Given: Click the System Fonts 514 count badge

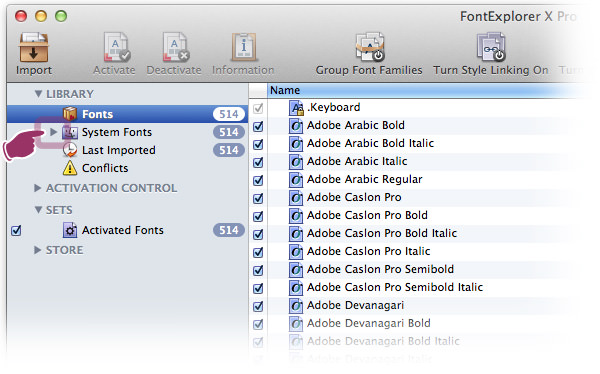Looking at the screenshot, I should tap(228, 132).
